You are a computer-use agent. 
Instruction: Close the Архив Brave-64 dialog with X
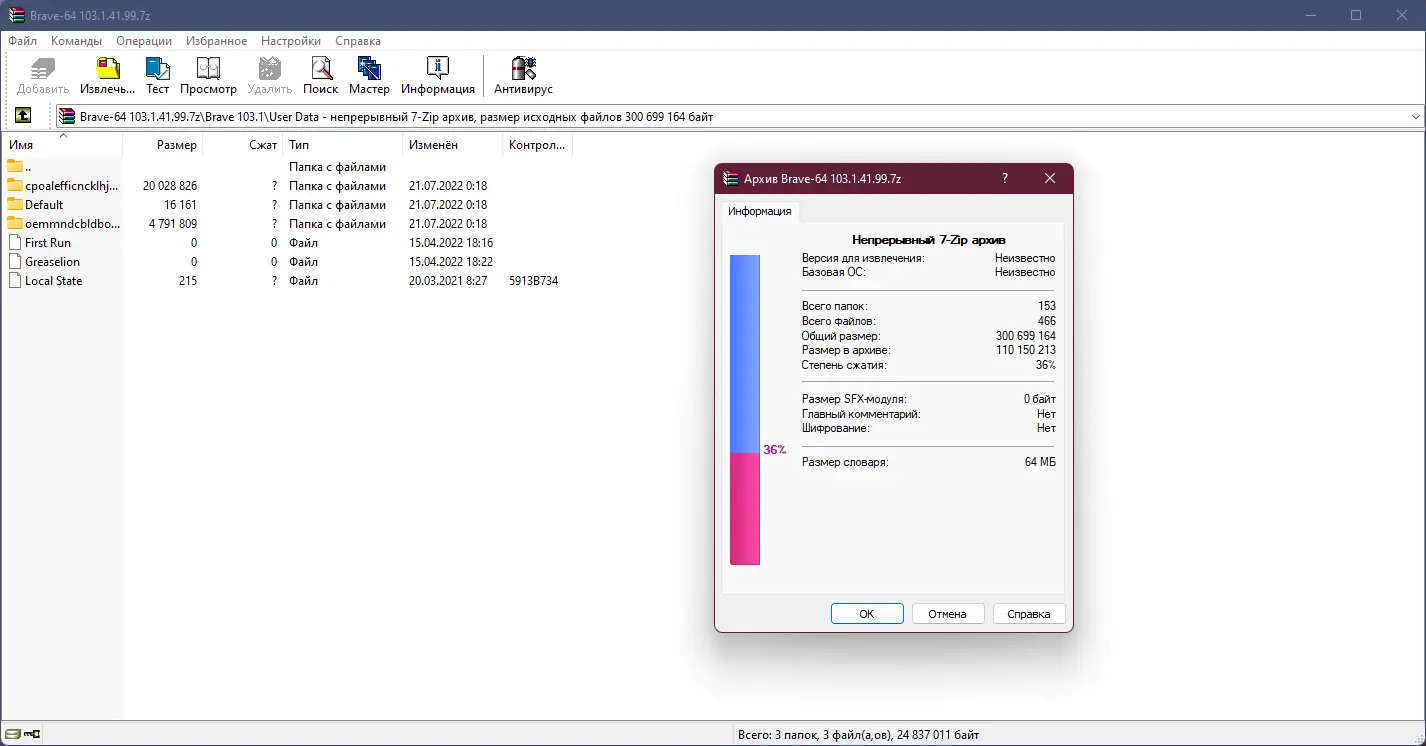1050,178
